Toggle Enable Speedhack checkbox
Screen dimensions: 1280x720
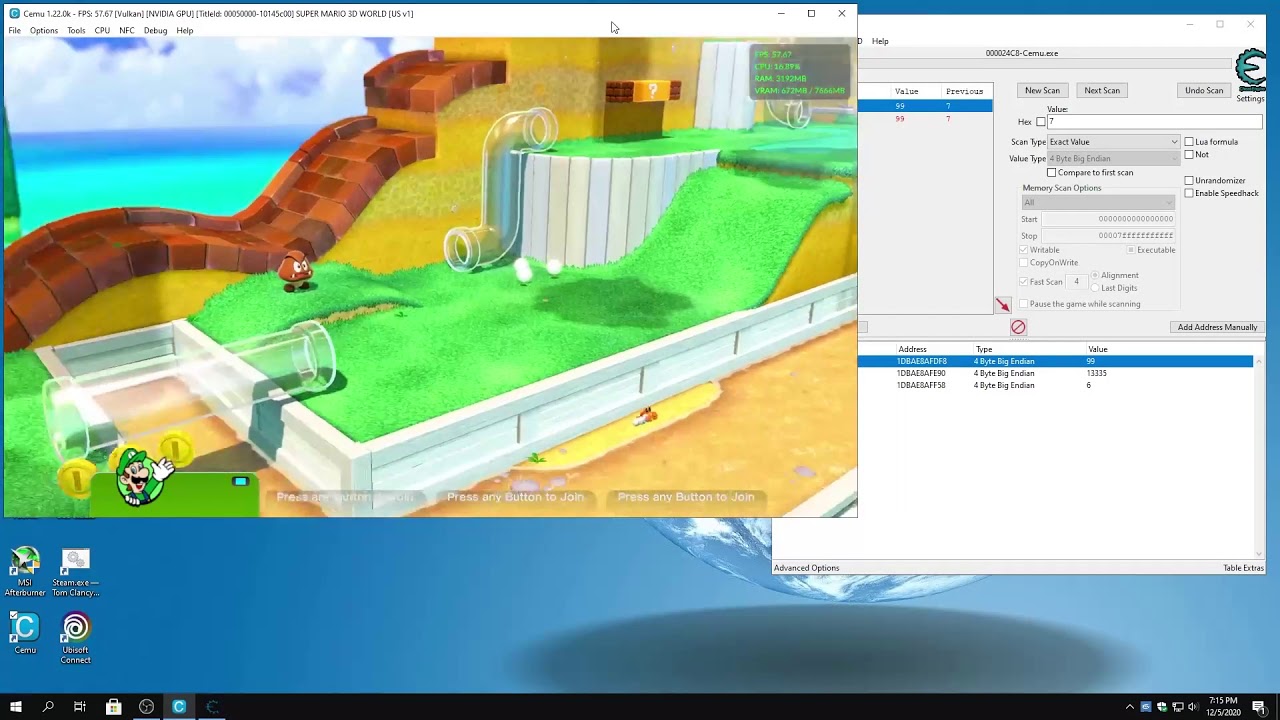click(x=1189, y=193)
